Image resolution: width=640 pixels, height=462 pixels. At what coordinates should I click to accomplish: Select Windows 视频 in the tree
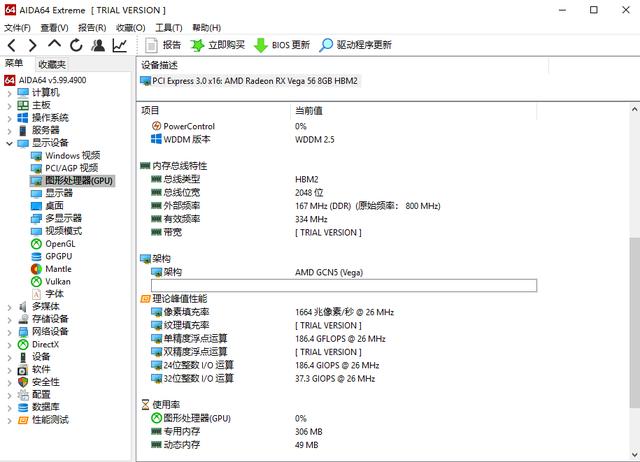65,155
